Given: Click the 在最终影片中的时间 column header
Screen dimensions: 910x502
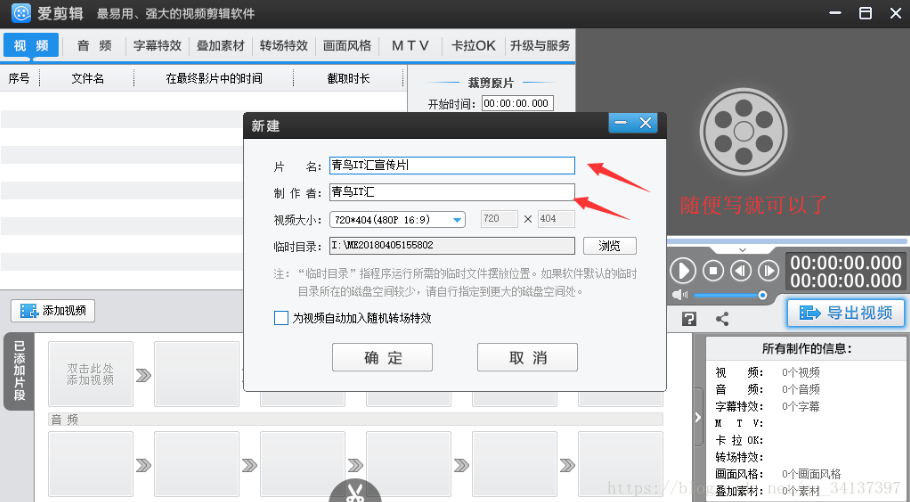Looking at the screenshot, I should [214, 78].
